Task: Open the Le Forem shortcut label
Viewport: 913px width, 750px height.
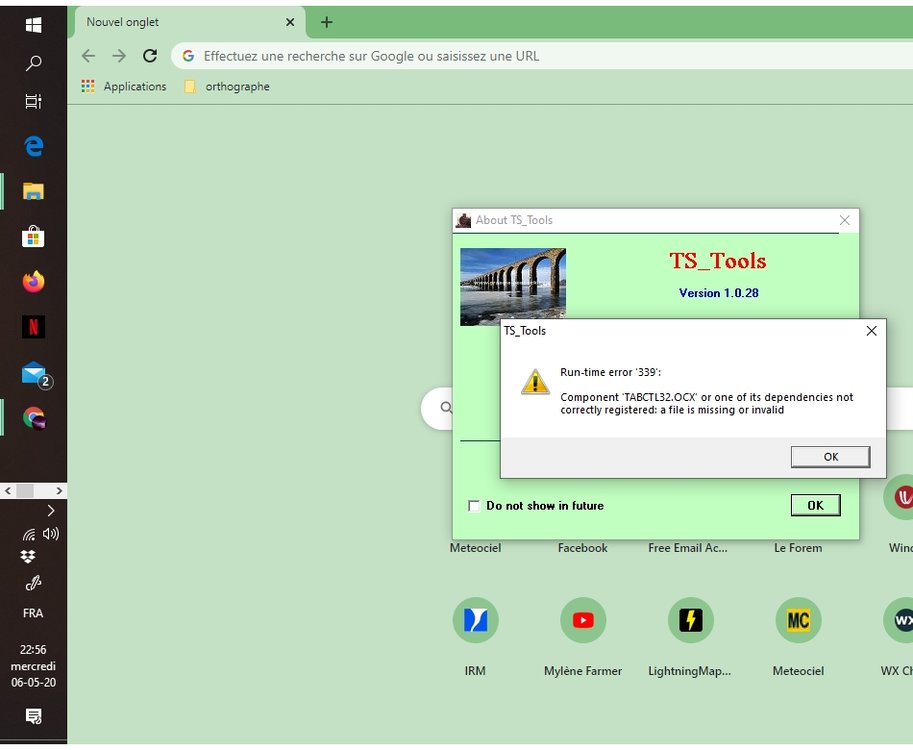Action: pos(798,548)
